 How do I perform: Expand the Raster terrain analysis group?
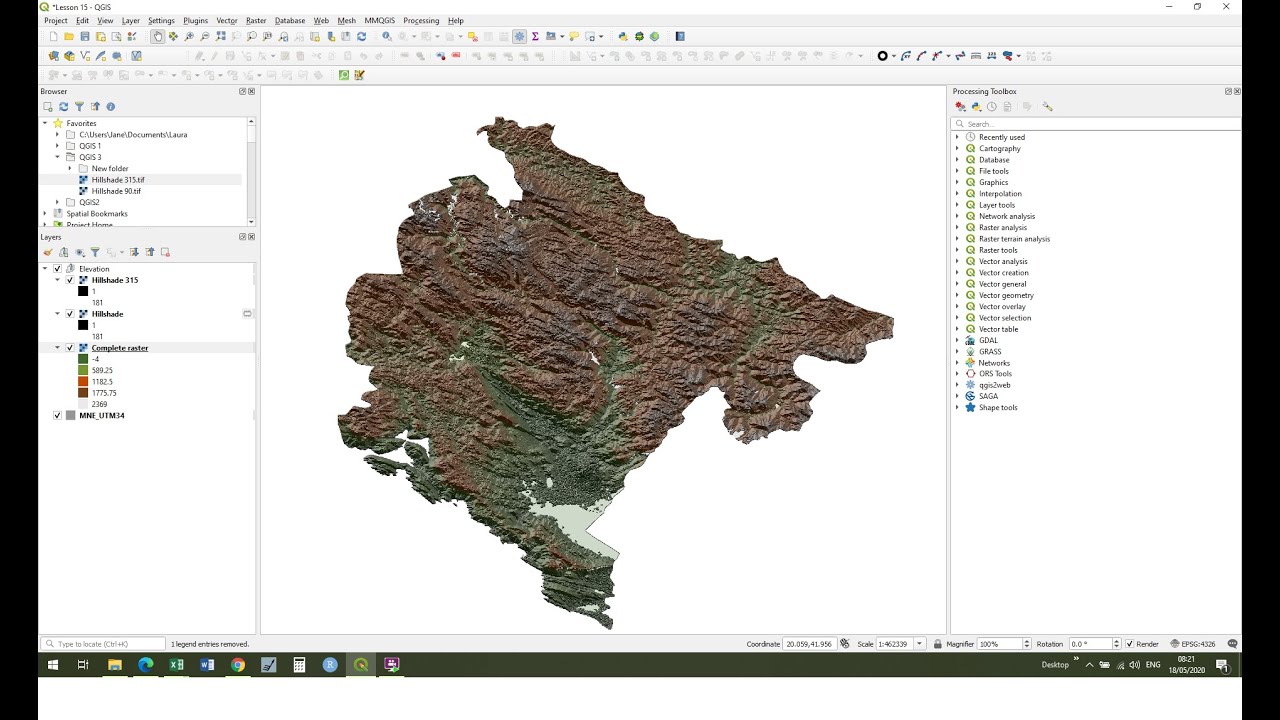point(957,239)
